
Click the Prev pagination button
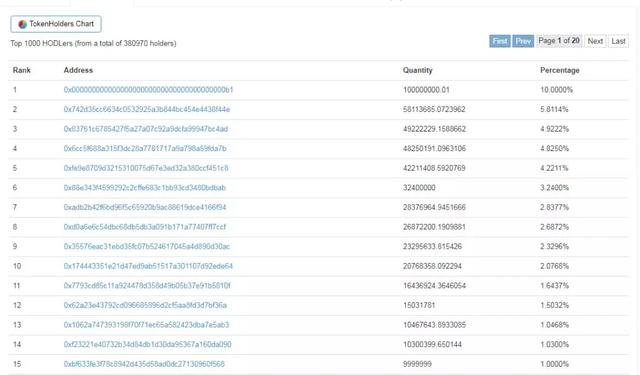point(523,41)
